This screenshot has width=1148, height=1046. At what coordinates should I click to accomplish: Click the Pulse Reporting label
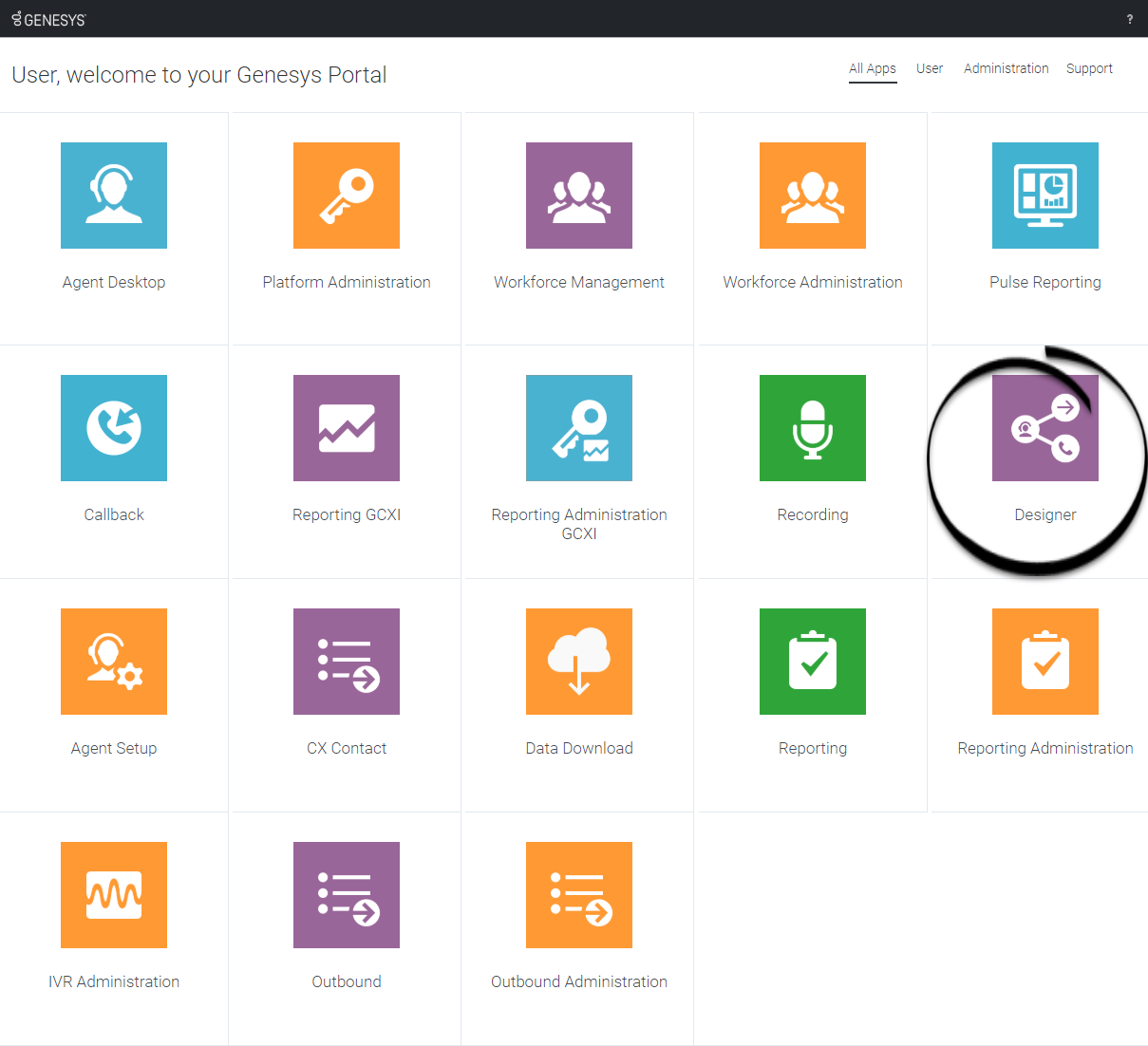[1045, 282]
